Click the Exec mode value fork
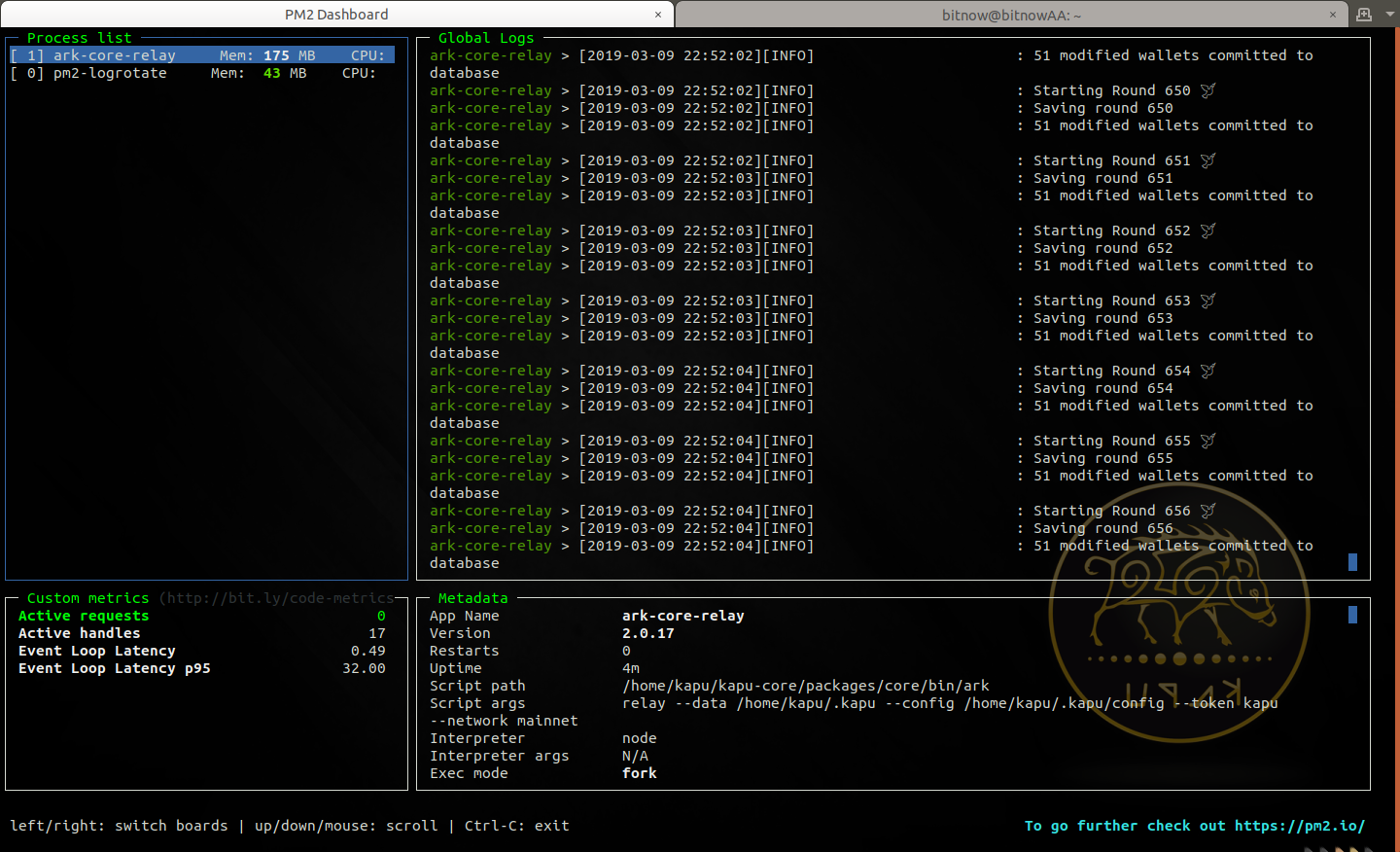 (x=640, y=773)
